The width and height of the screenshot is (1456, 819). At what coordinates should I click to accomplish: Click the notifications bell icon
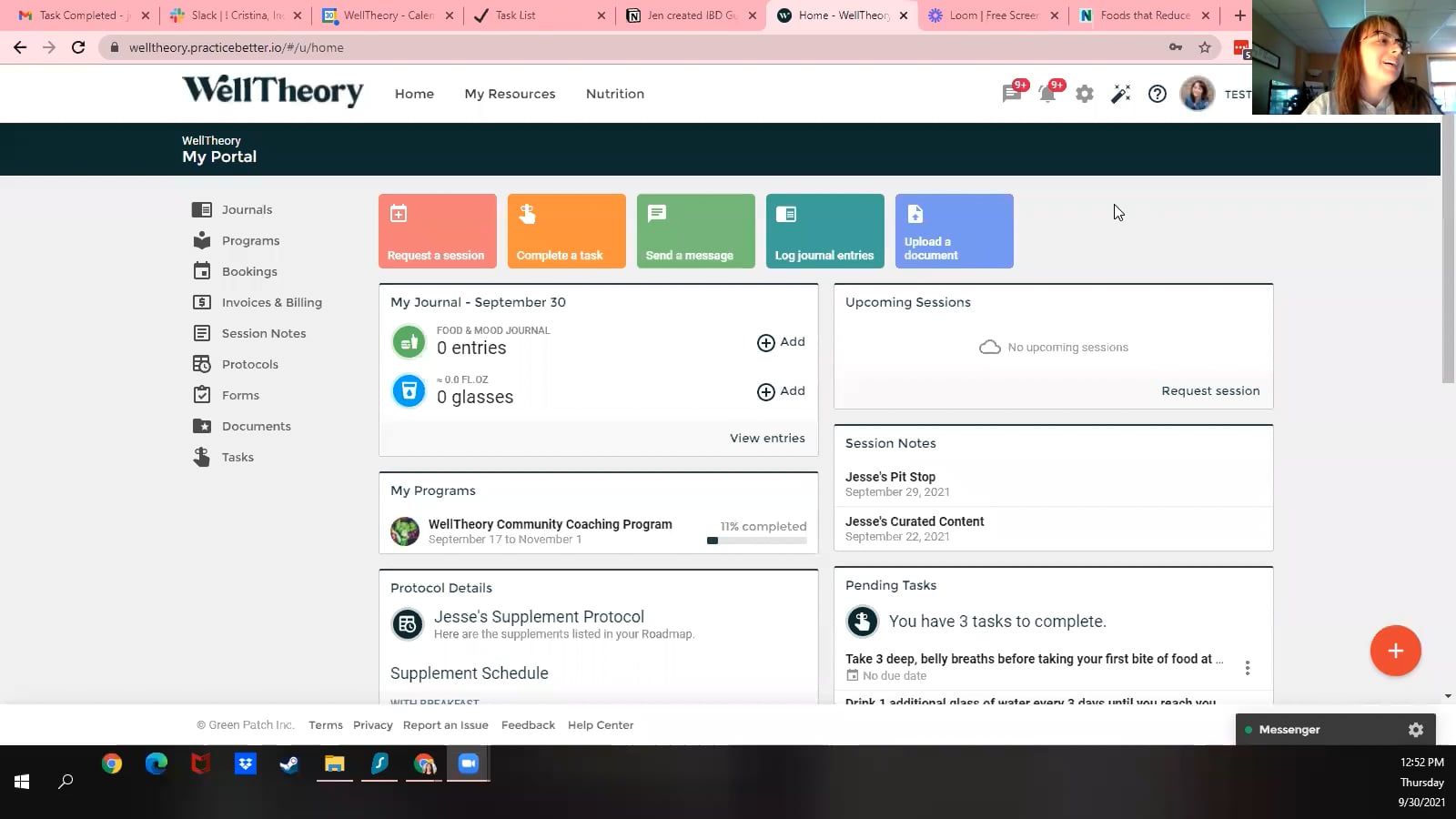point(1047,94)
